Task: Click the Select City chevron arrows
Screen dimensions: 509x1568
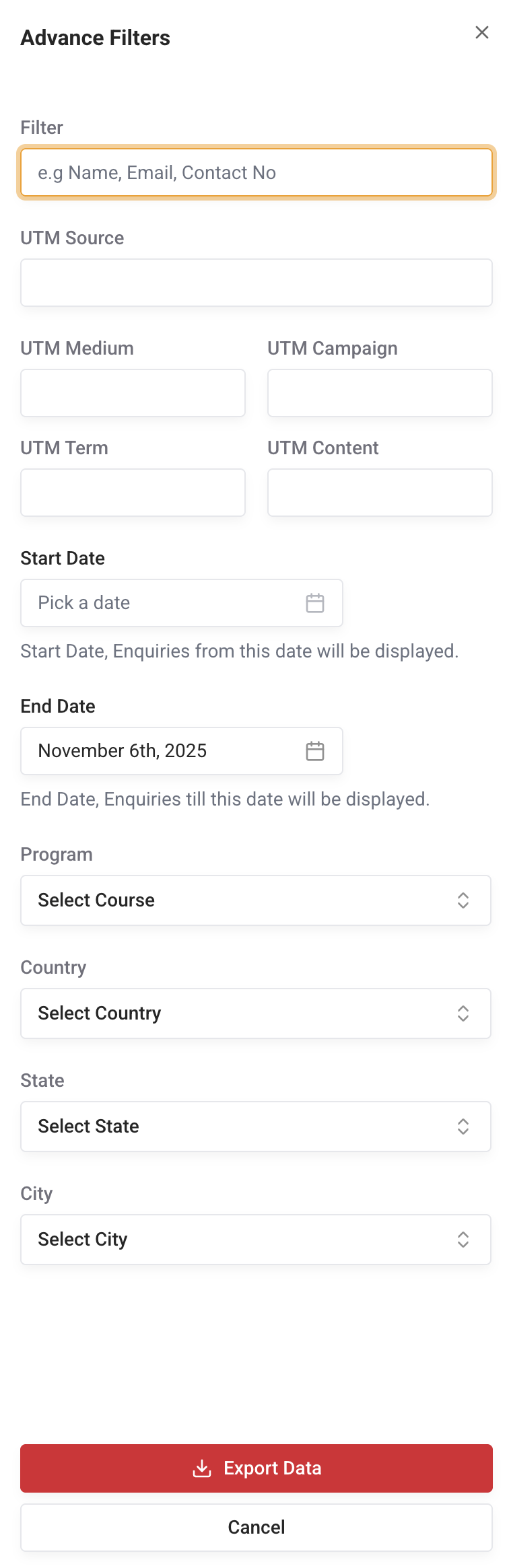Action: 463,1240
